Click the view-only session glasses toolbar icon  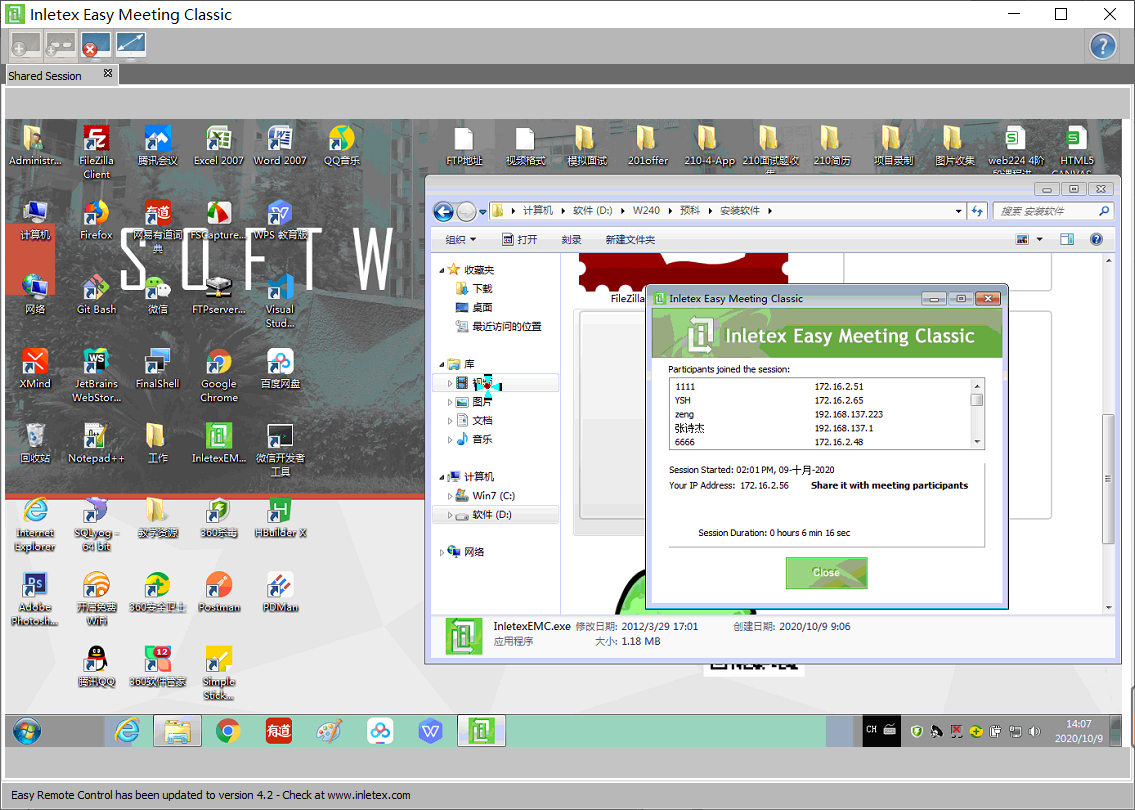tap(60, 46)
